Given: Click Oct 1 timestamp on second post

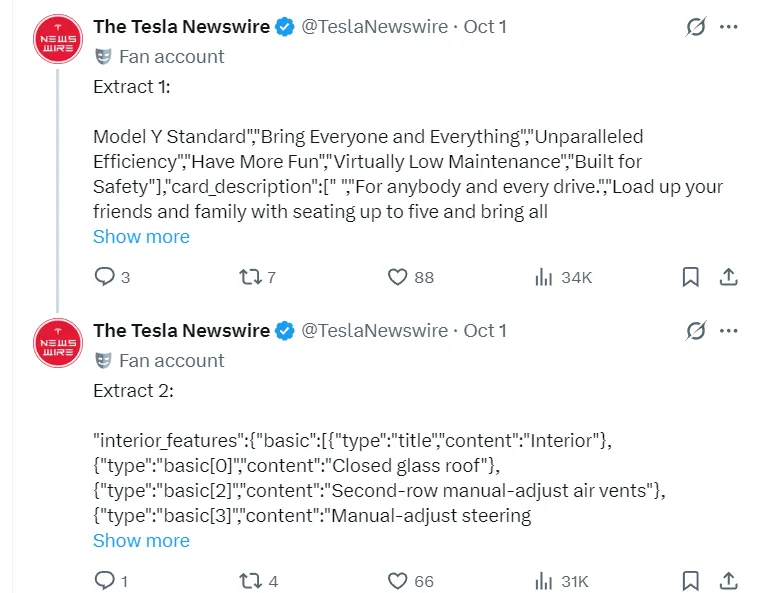Looking at the screenshot, I should (486, 331).
